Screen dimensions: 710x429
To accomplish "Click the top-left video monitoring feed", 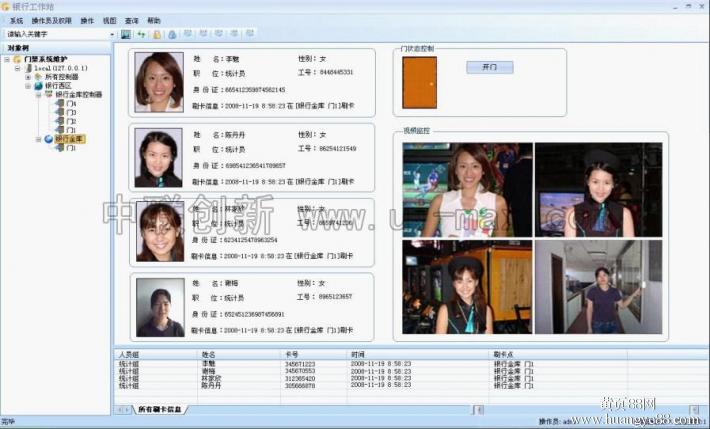I will (467, 189).
